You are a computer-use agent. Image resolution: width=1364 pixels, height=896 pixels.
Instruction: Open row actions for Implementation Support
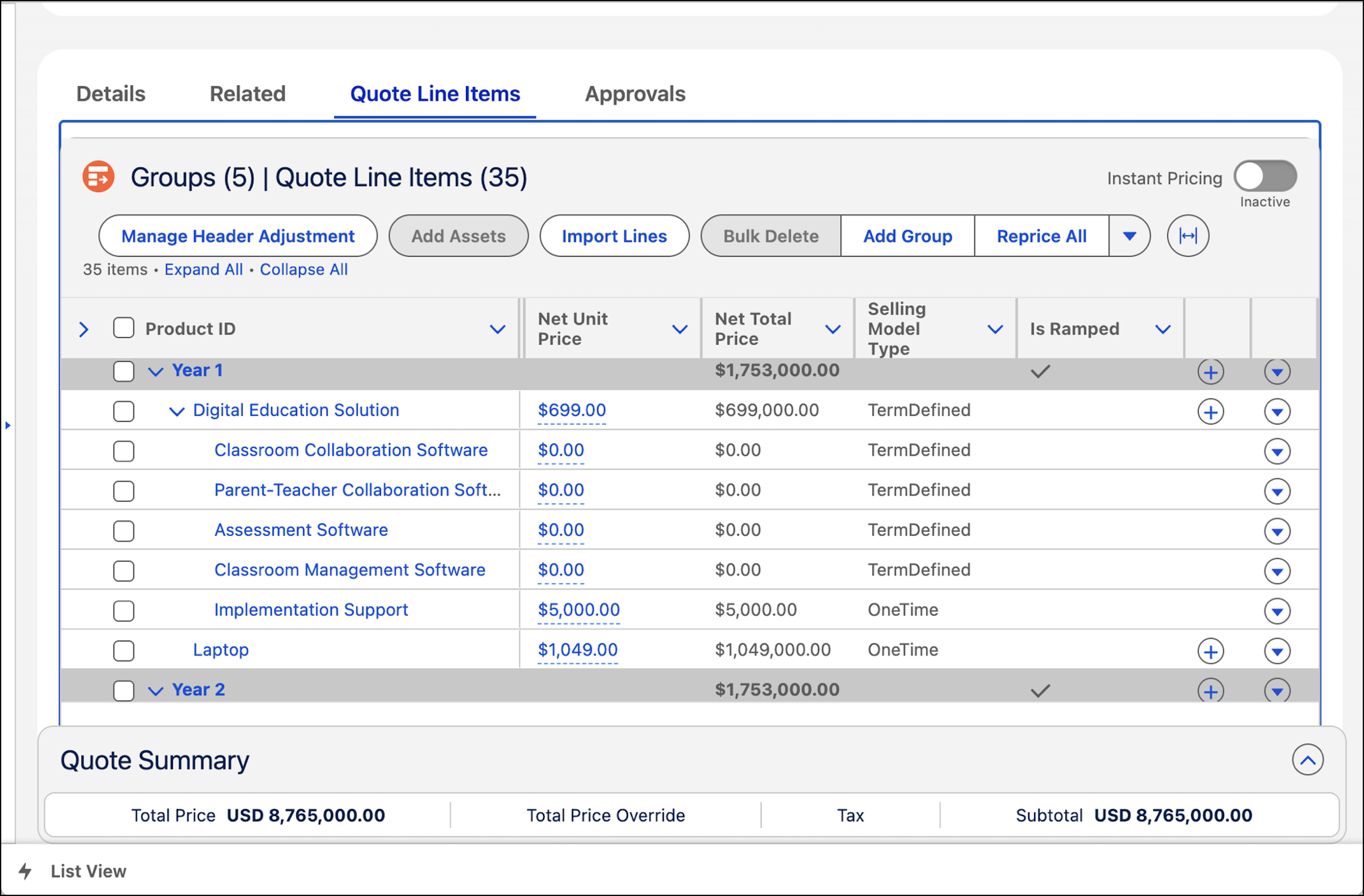pyautogui.click(x=1277, y=611)
